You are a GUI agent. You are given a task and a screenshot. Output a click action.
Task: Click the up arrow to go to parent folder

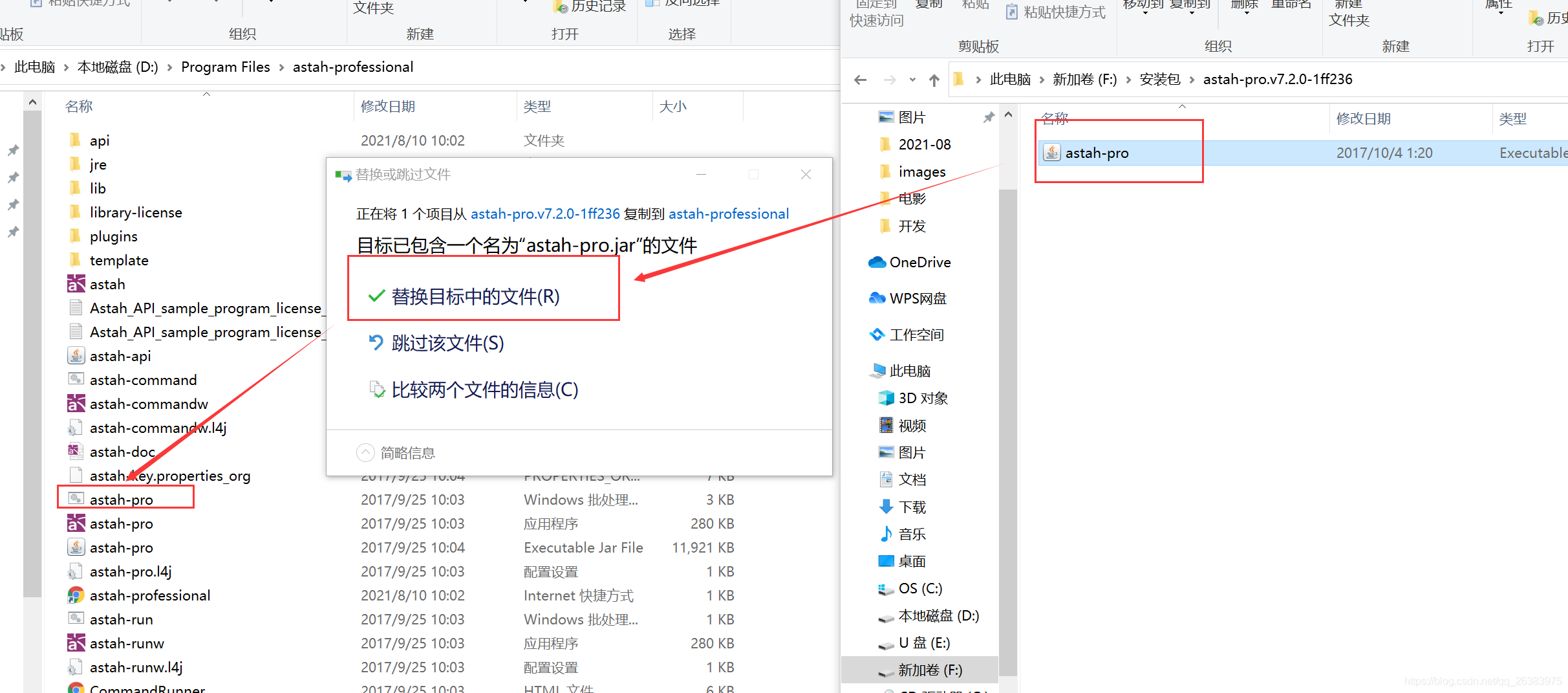coord(934,79)
